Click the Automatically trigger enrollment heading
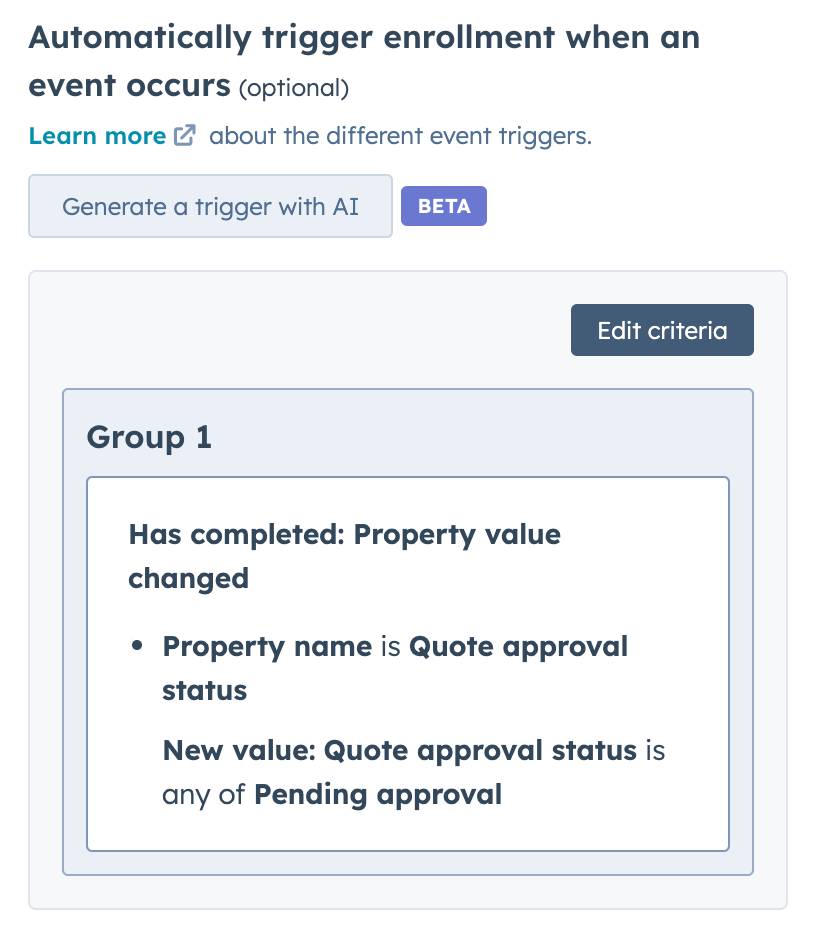The width and height of the screenshot is (814, 932). (x=364, y=39)
